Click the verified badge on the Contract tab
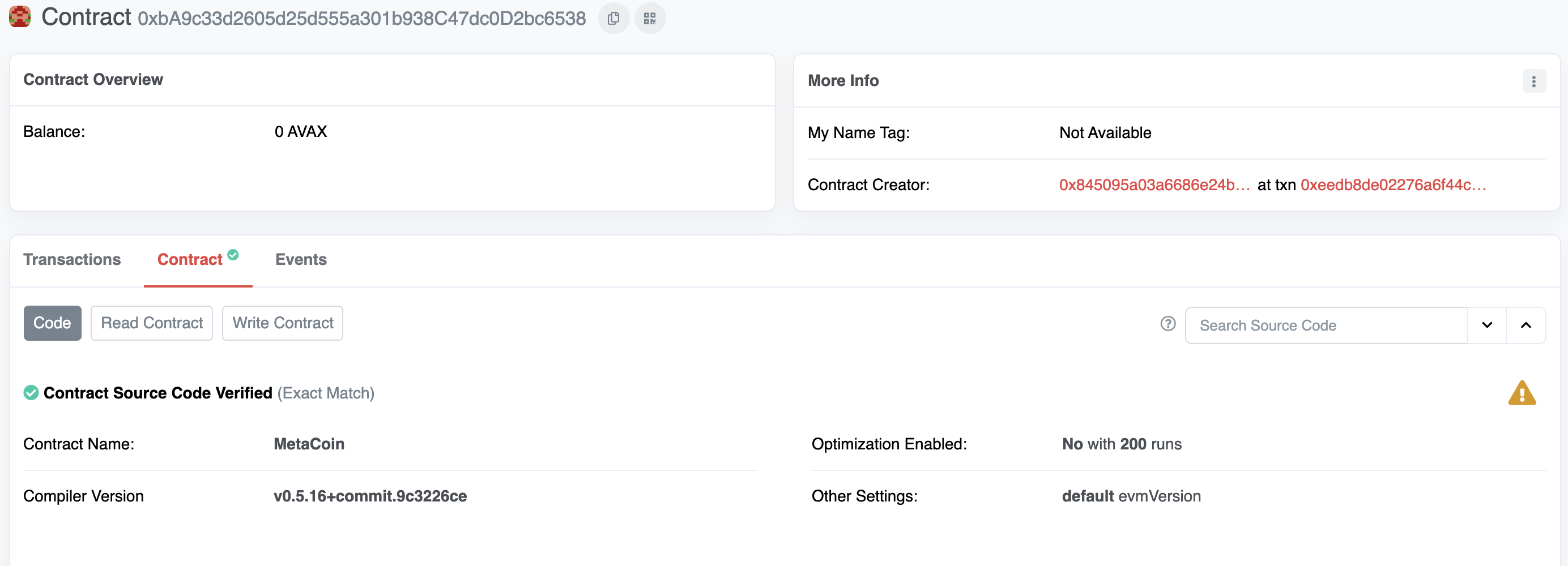This screenshot has width=1568, height=566. coord(233,255)
